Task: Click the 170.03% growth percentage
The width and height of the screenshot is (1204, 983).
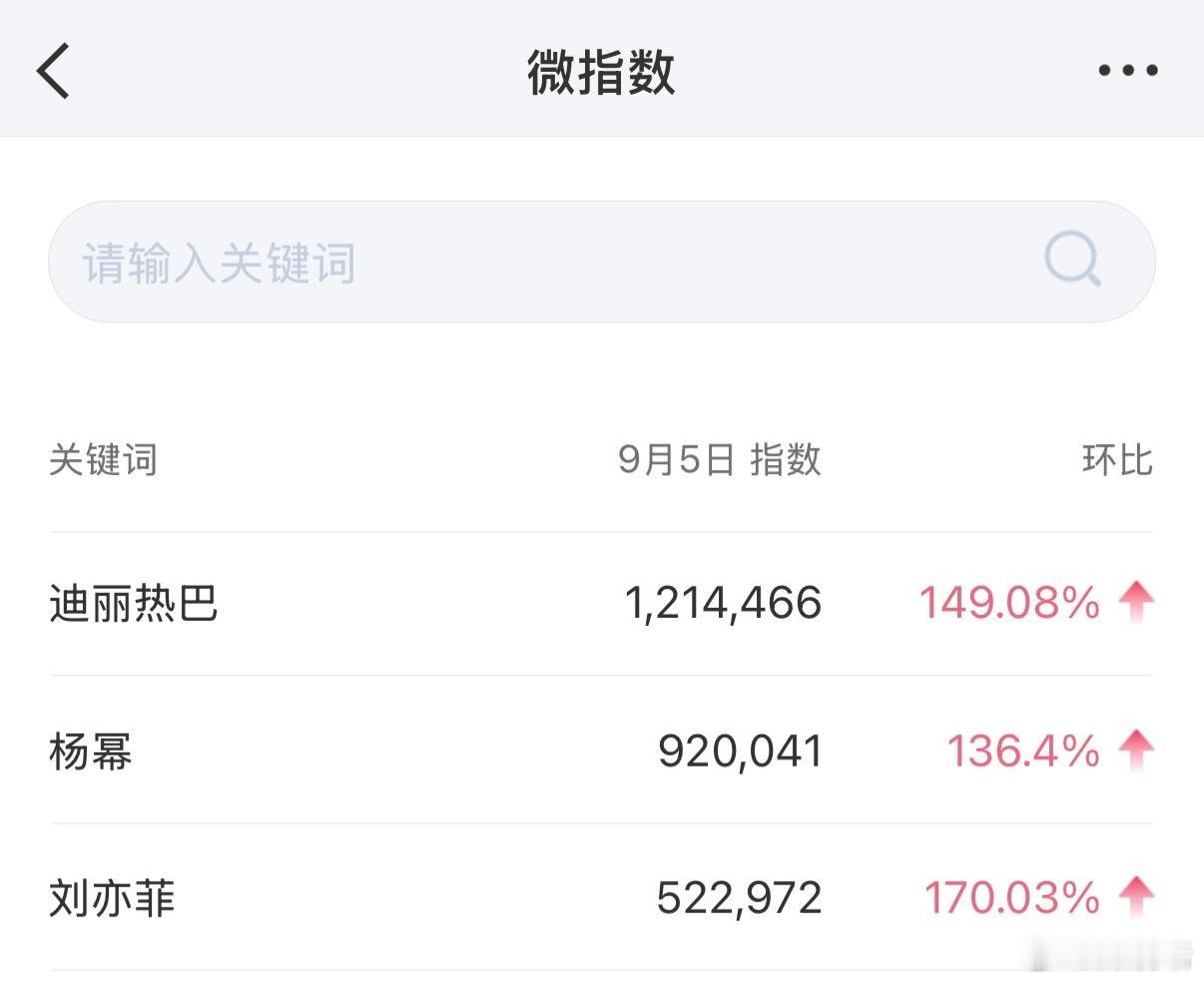Action: pos(1011,897)
